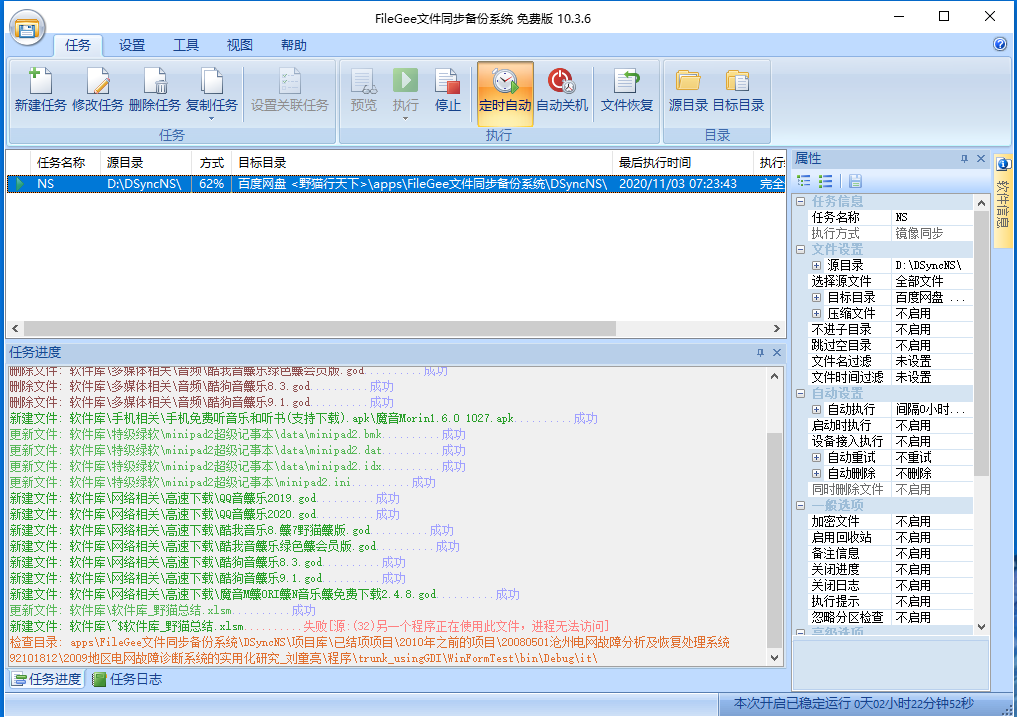Open the help question mark icon
Image resolution: width=1017 pixels, height=717 pixels.
click(x=999, y=44)
